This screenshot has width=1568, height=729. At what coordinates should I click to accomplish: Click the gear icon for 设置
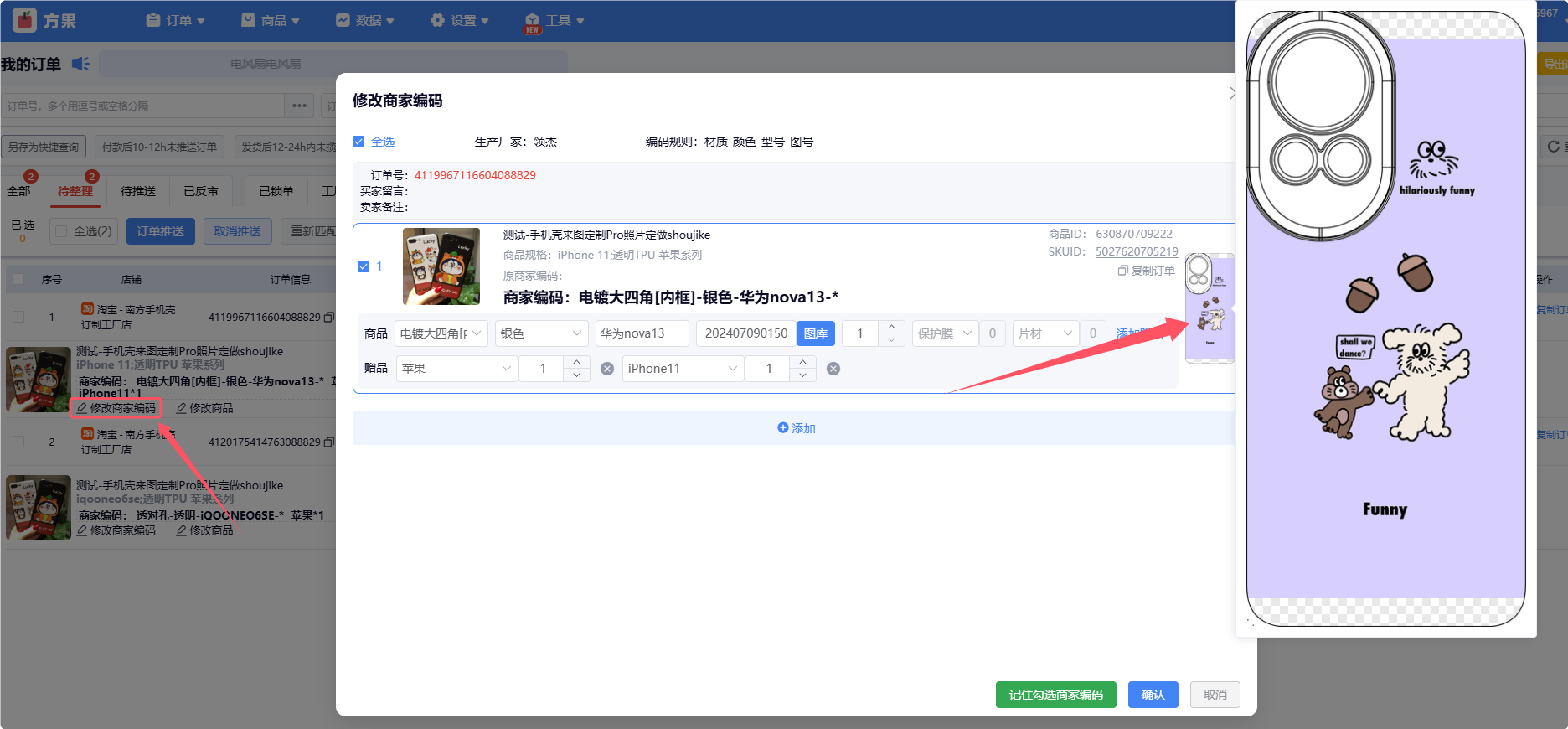click(x=437, y=20)
